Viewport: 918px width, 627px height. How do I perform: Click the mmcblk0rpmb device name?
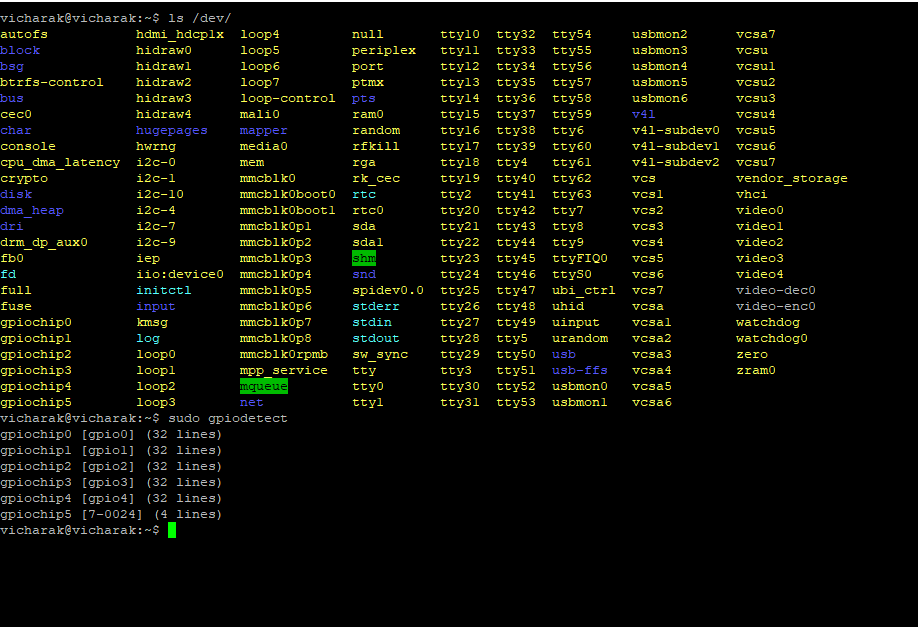pyautogui.click(x=283, y=354)
